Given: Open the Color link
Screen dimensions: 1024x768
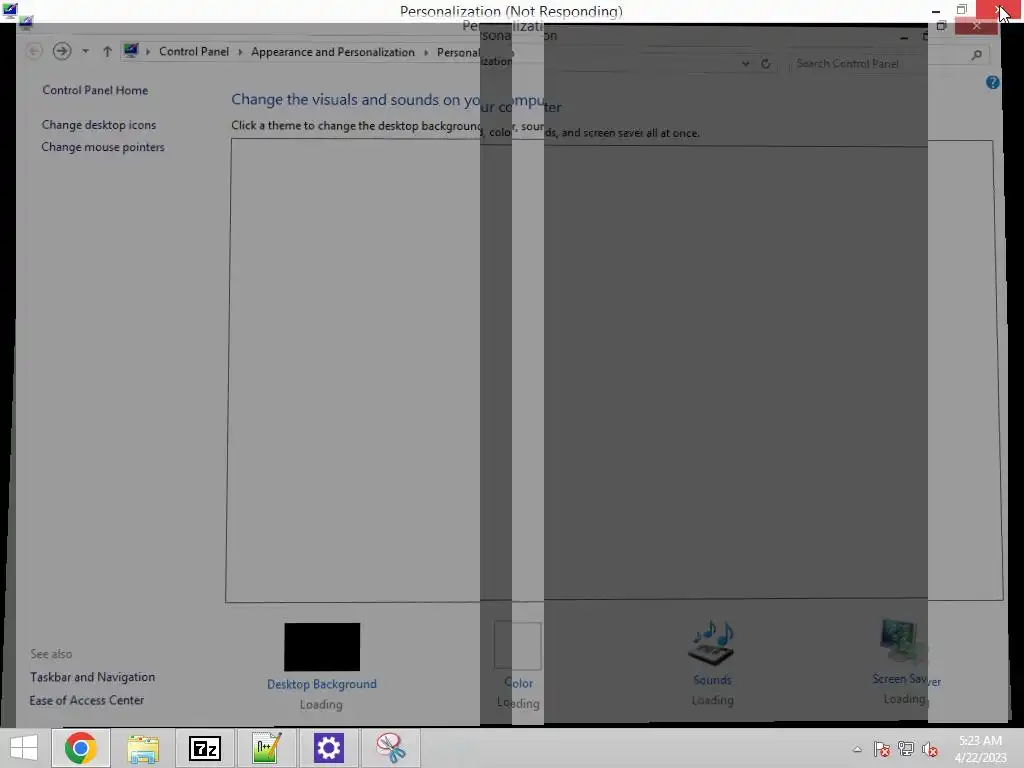Looking at the screenshot, I should click(x=519, y=683).
